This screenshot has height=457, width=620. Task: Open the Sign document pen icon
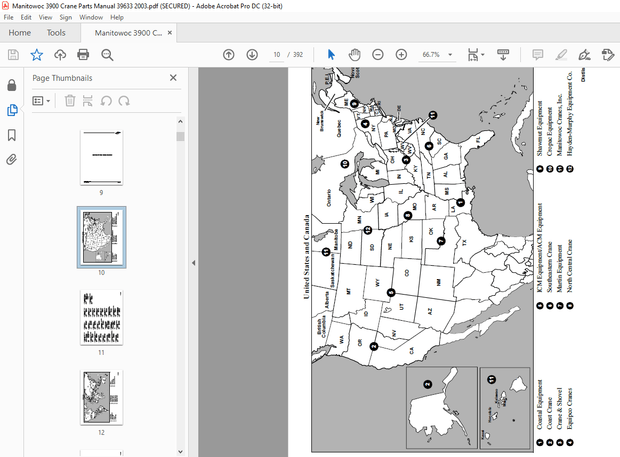click(584, 55)
